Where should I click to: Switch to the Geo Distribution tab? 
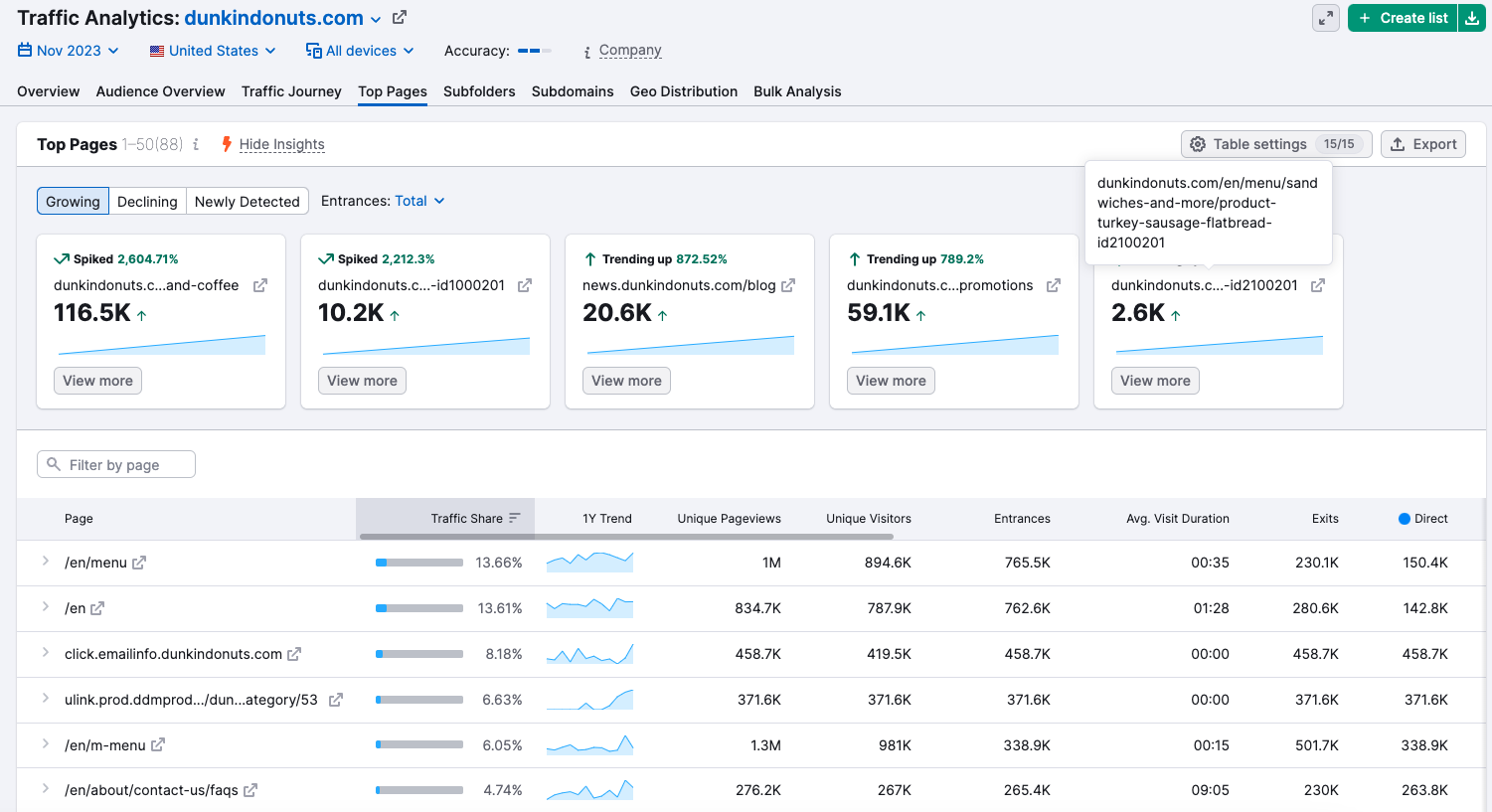pos(684,91)
